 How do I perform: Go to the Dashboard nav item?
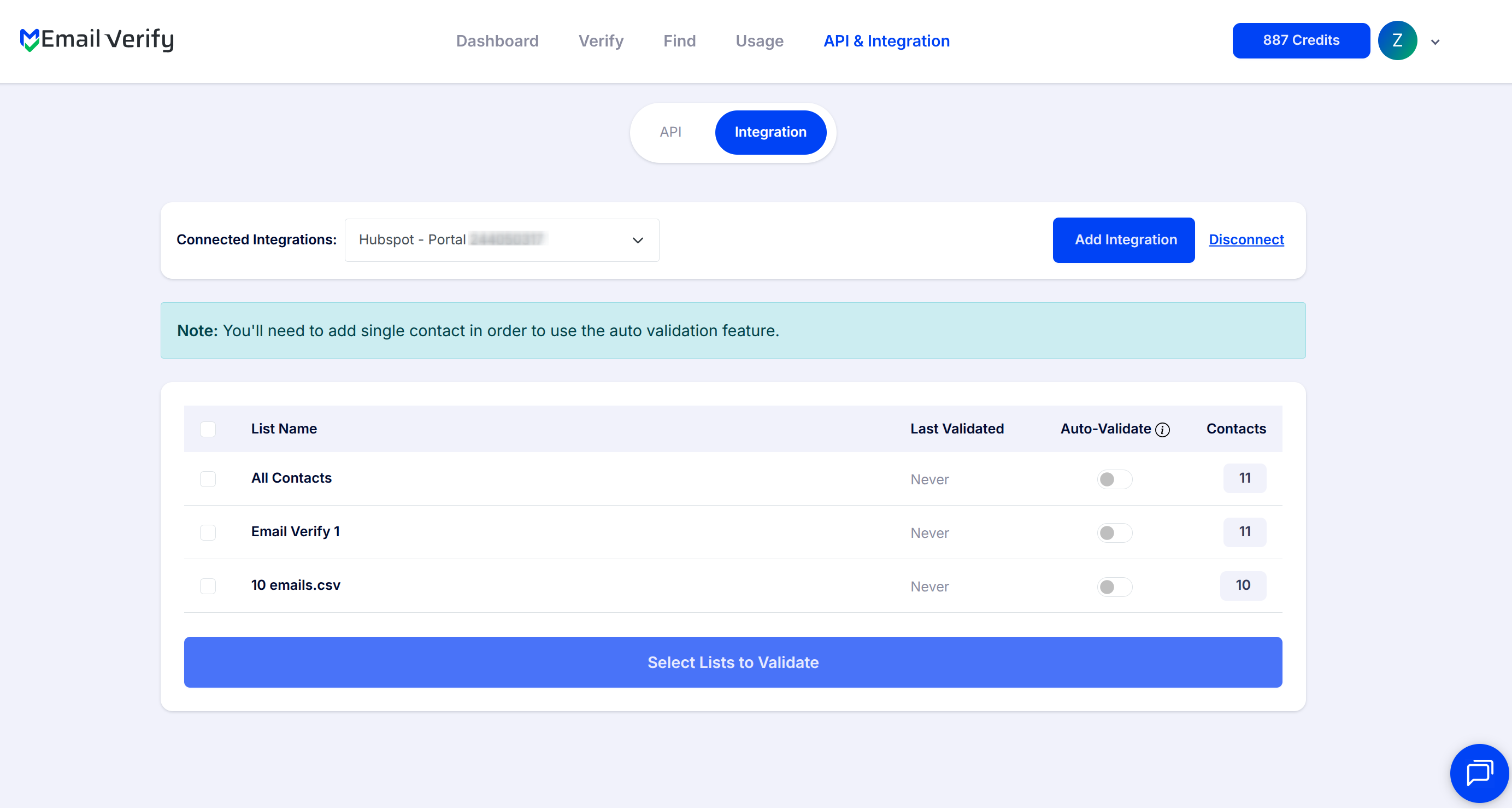tap(497, 40)
